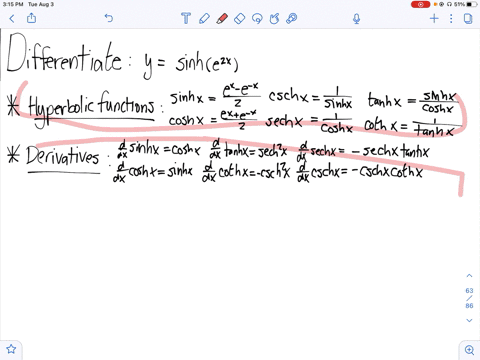Click the handwritten 'Differentiate' heading

click(x=65, y=53)
